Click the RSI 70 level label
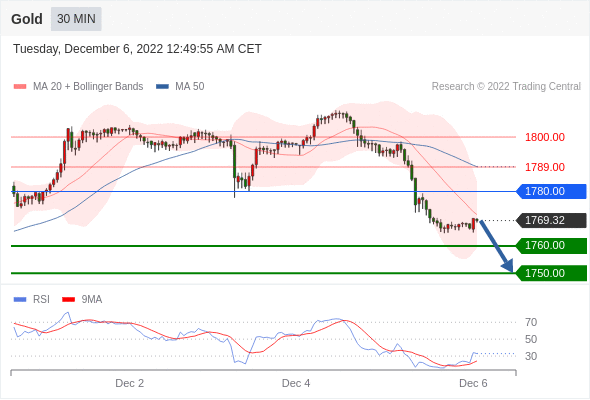590x400 pixels. click(531, 322)
